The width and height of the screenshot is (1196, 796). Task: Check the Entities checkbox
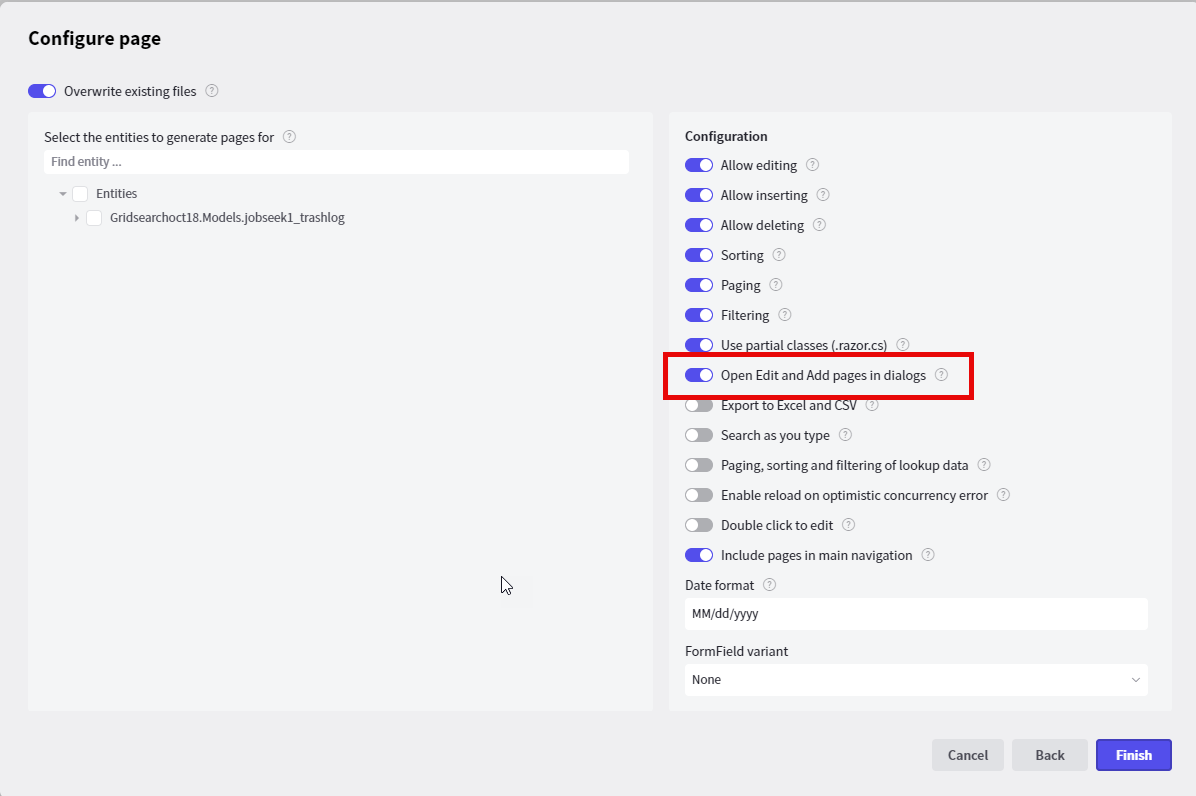click(79, 193)
